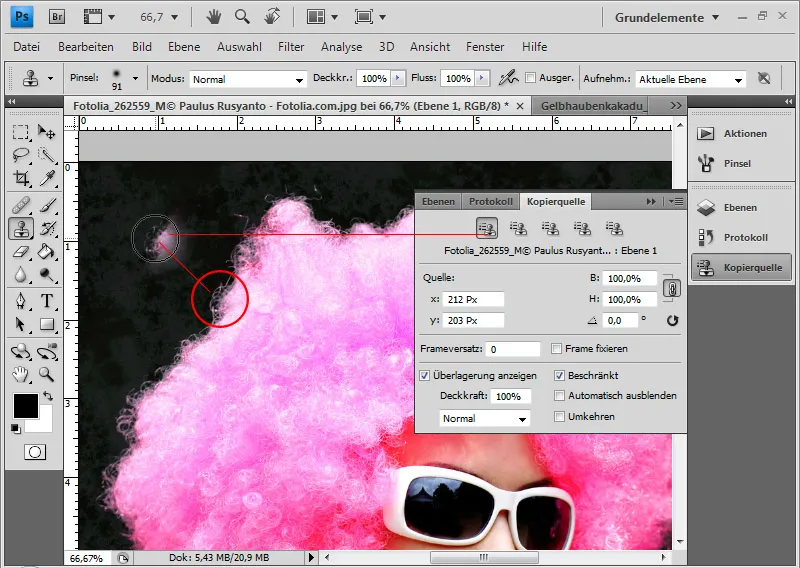Select the Eyedropper tool
This screenshot has height=568, width=800.
[46, 178]
